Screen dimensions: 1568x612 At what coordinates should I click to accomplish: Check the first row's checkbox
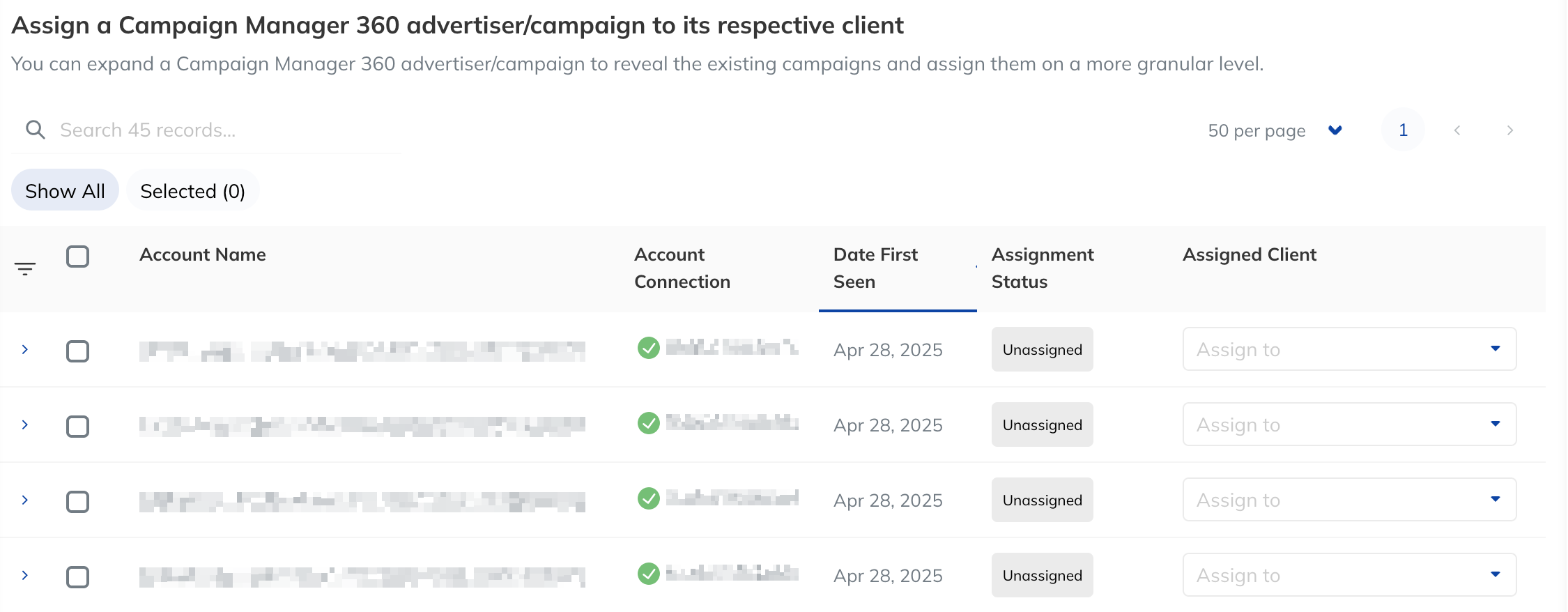pyautogui.click(x=77, y=351)
